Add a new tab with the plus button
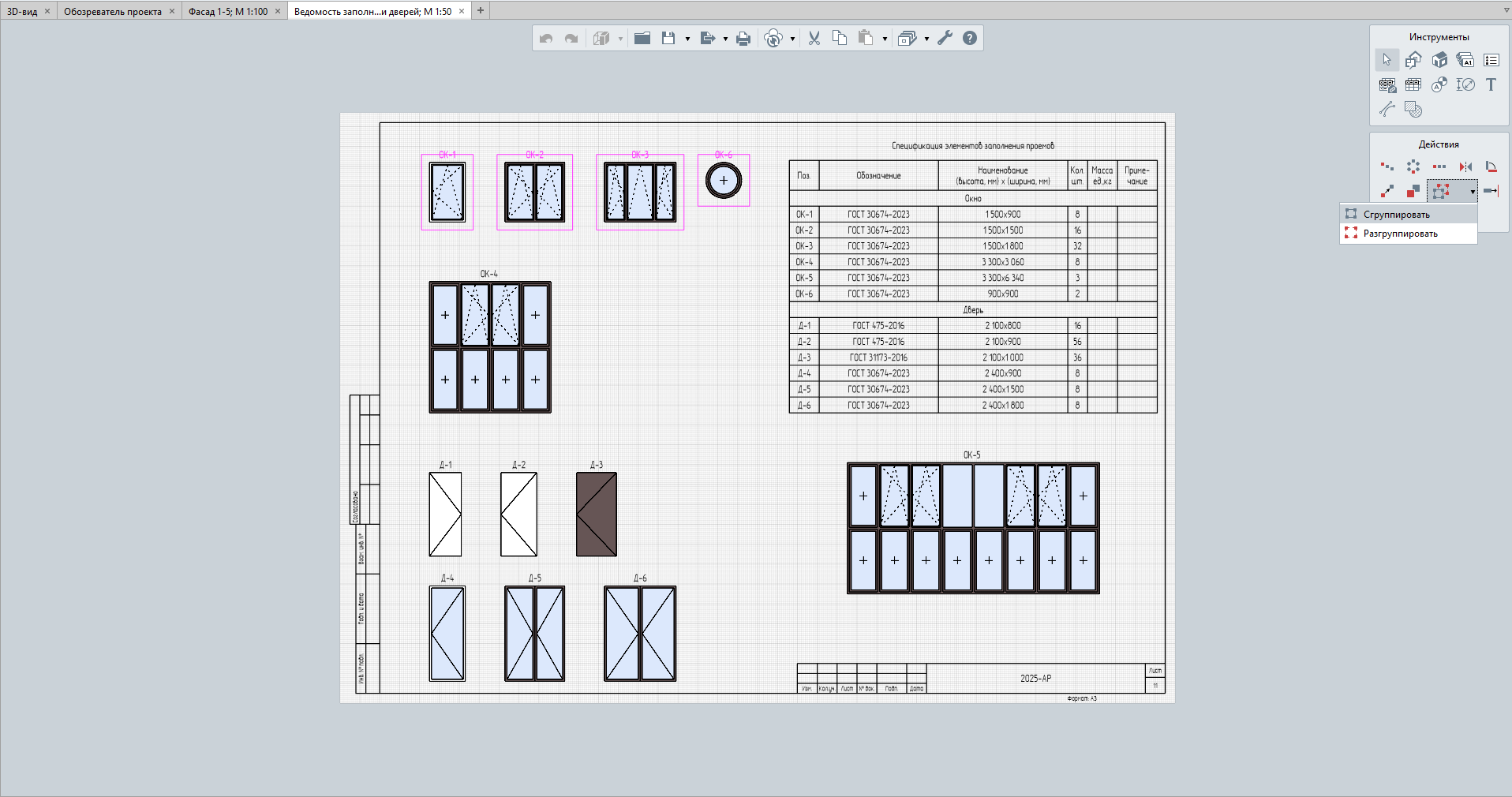This screenshot has height=797, width=1512. coord(481,11)
